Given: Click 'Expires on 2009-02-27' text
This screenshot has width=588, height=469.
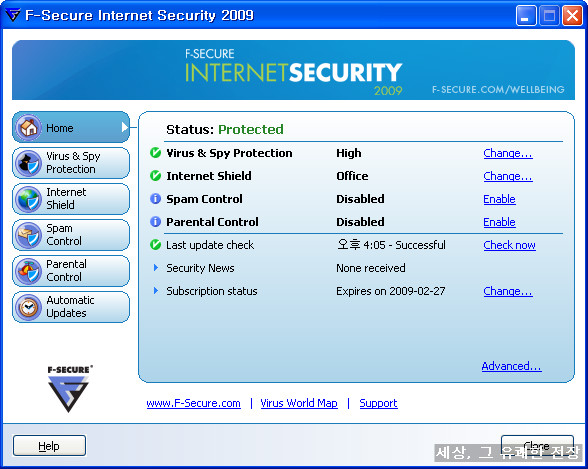Looking at the screenshot, I should pyautogui.click(x=390, y=291).
